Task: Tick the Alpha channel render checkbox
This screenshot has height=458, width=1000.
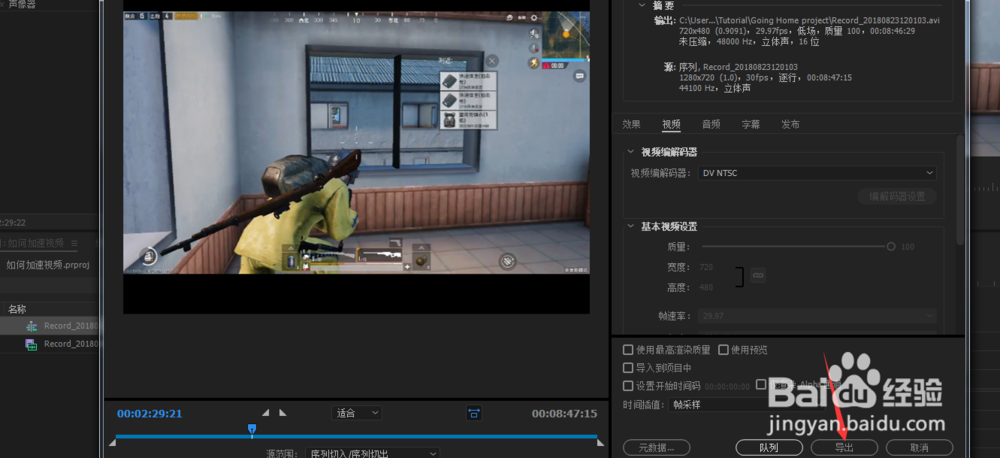Action: (x=761, y=384)
